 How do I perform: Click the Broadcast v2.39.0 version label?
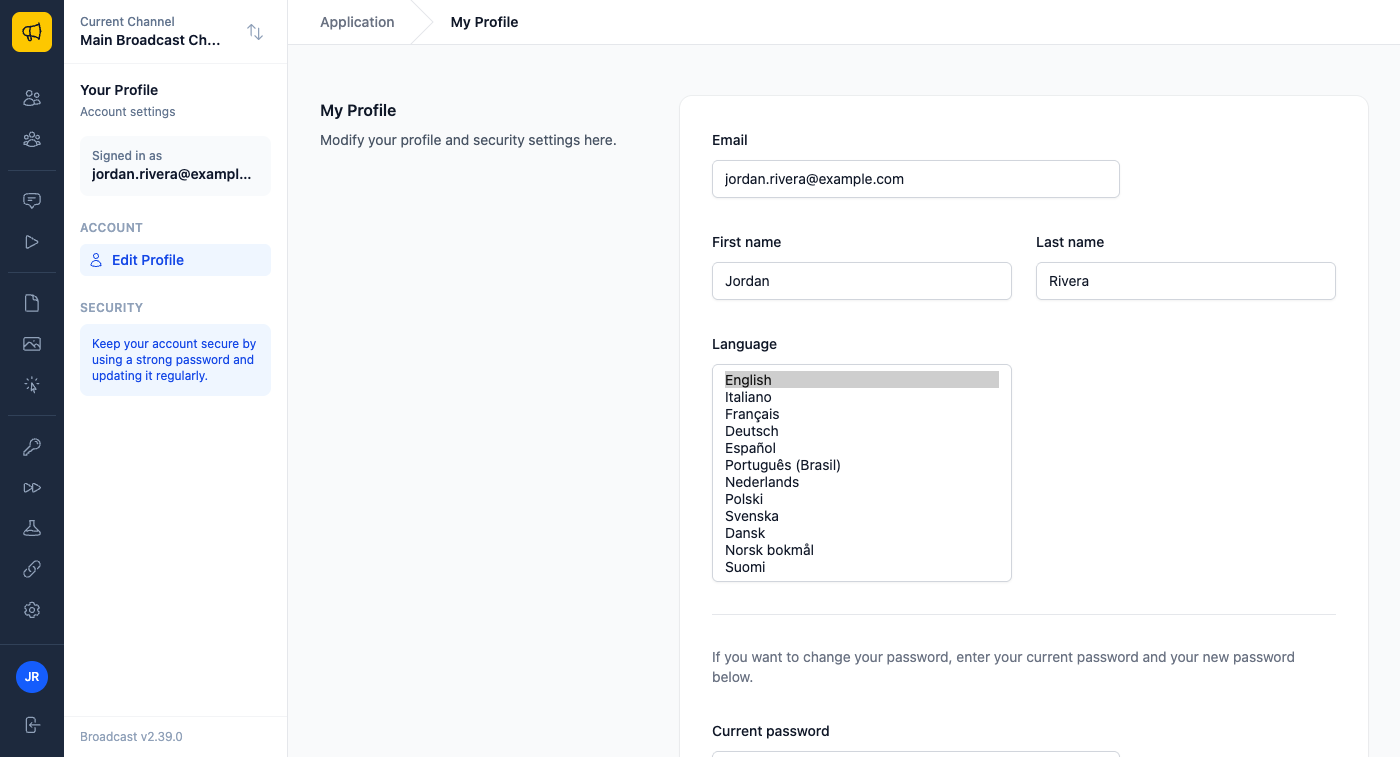click(x=131, y=737)
